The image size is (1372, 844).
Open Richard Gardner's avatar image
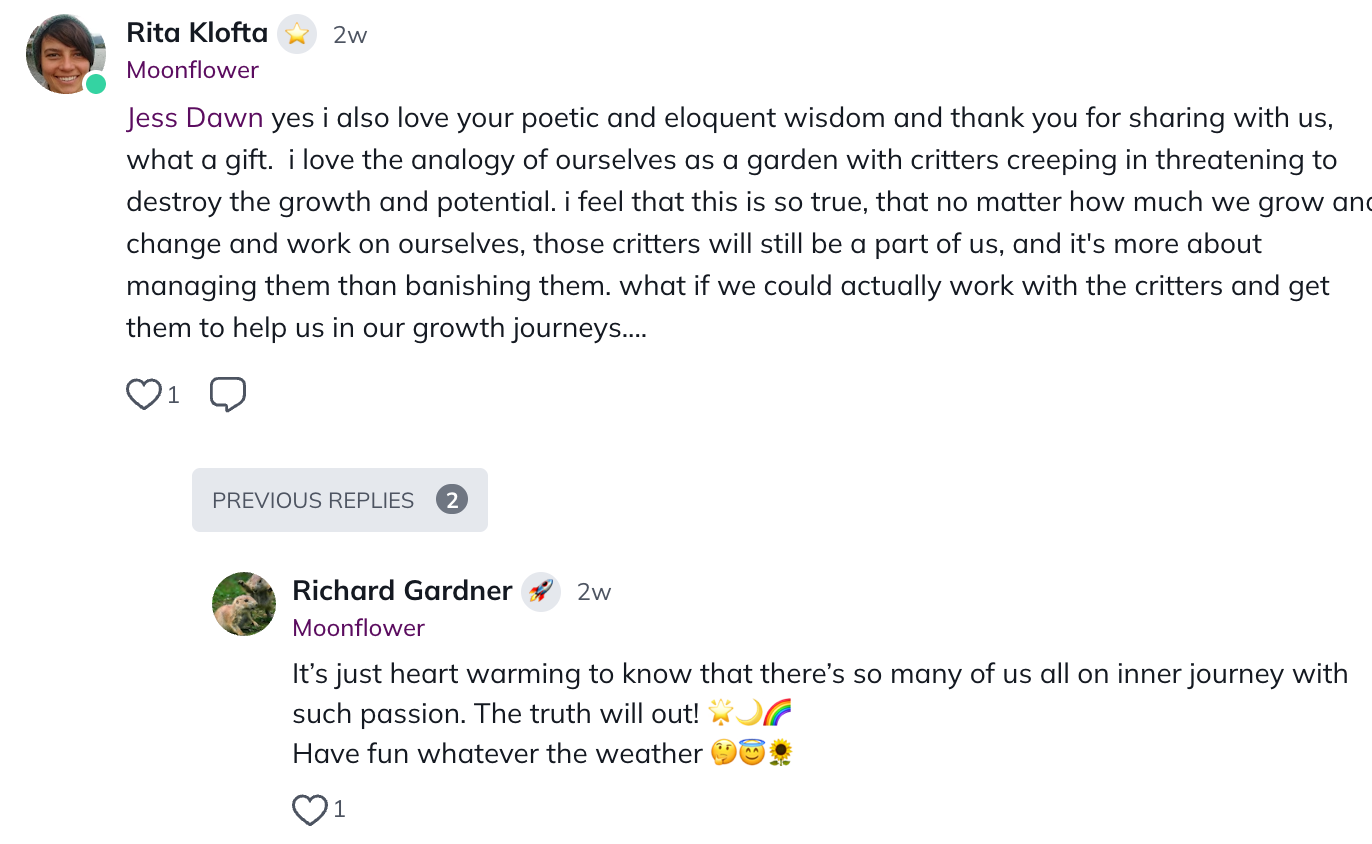pyautogui.click(x=244, y=604)
